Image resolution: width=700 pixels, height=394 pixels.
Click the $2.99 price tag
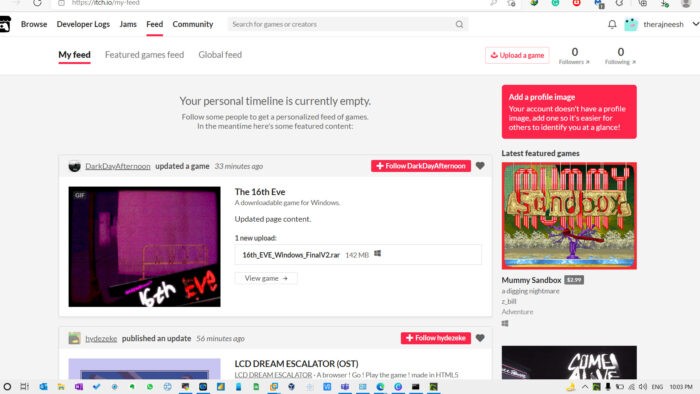pyautogui.click(x=574, y=280)
